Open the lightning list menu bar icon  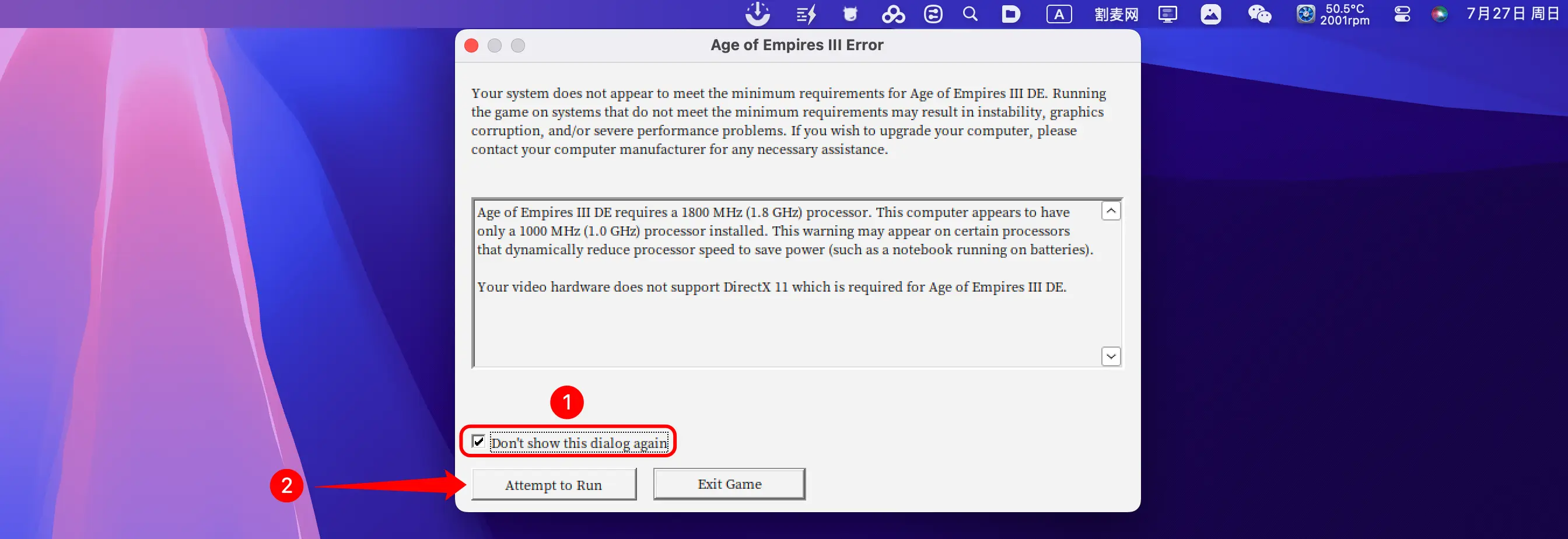(x=807, y=14)
